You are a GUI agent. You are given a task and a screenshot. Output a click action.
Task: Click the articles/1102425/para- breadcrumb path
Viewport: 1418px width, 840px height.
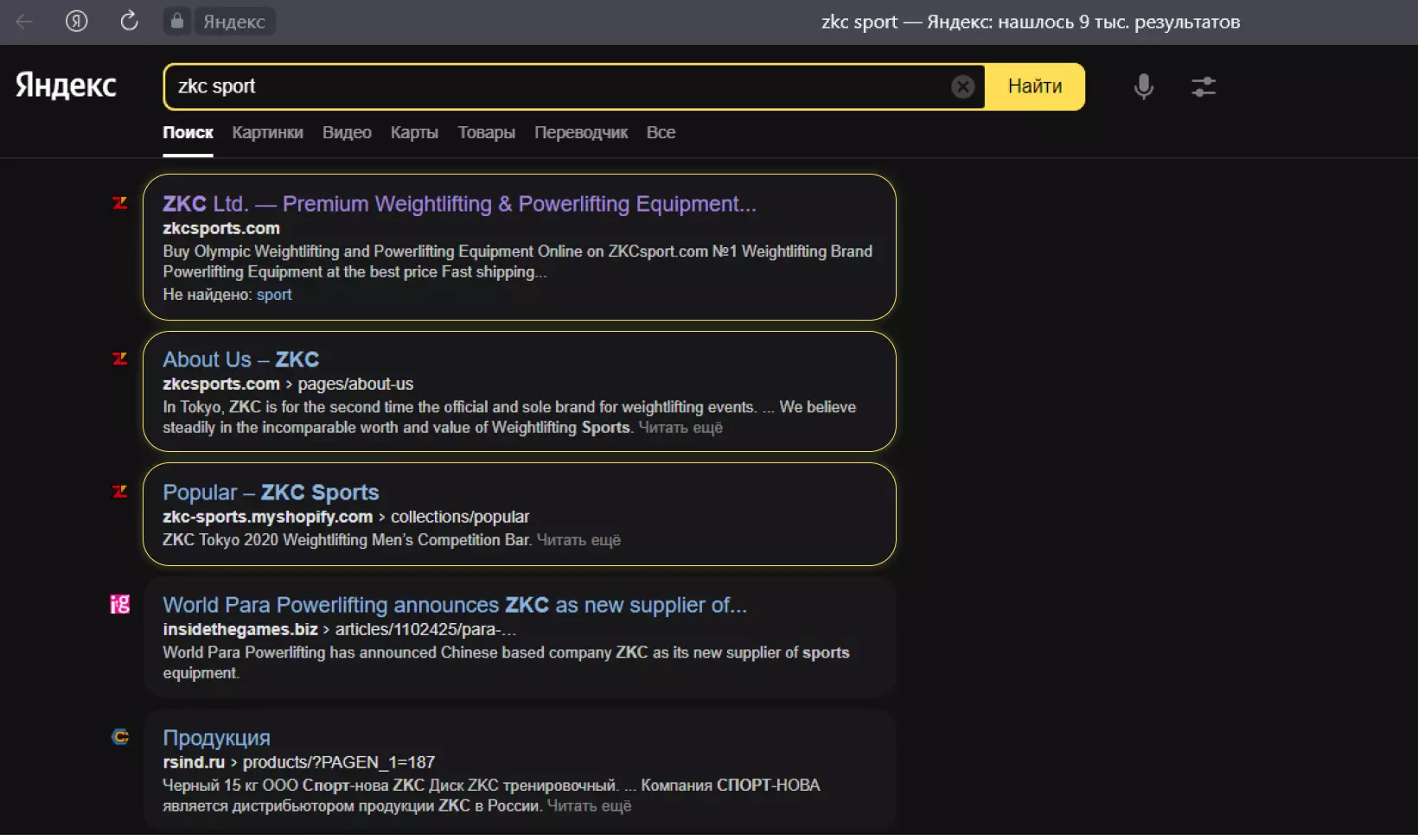[425, 629]
